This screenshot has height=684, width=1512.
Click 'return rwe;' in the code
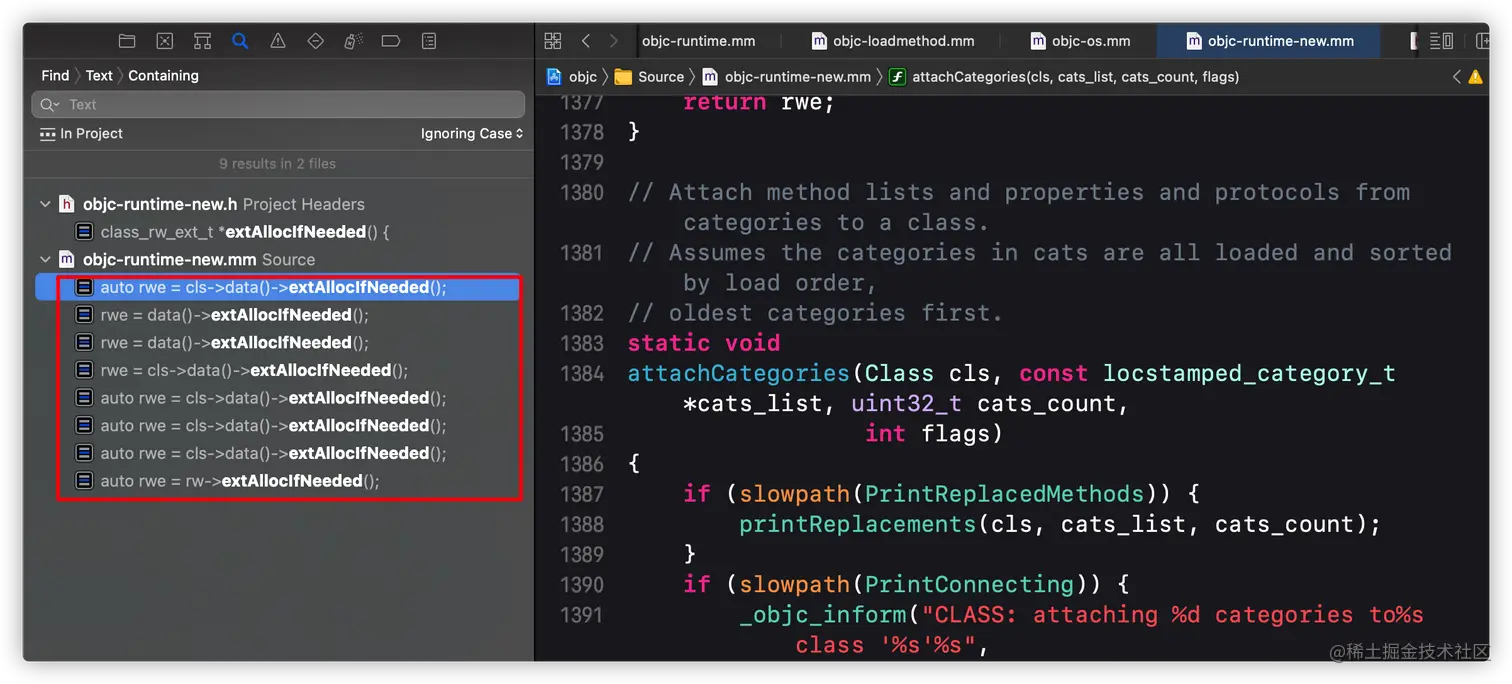tap(759, 102)
